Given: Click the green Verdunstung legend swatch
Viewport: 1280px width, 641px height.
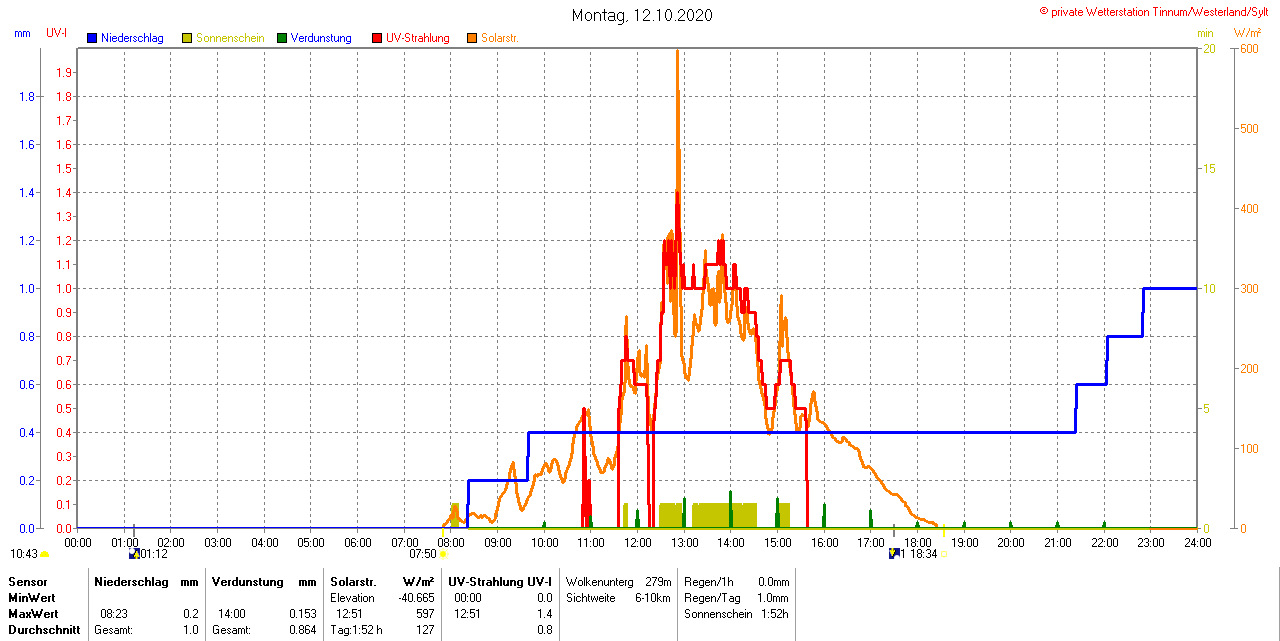Looking at the screenshot, I should [282, 38].
